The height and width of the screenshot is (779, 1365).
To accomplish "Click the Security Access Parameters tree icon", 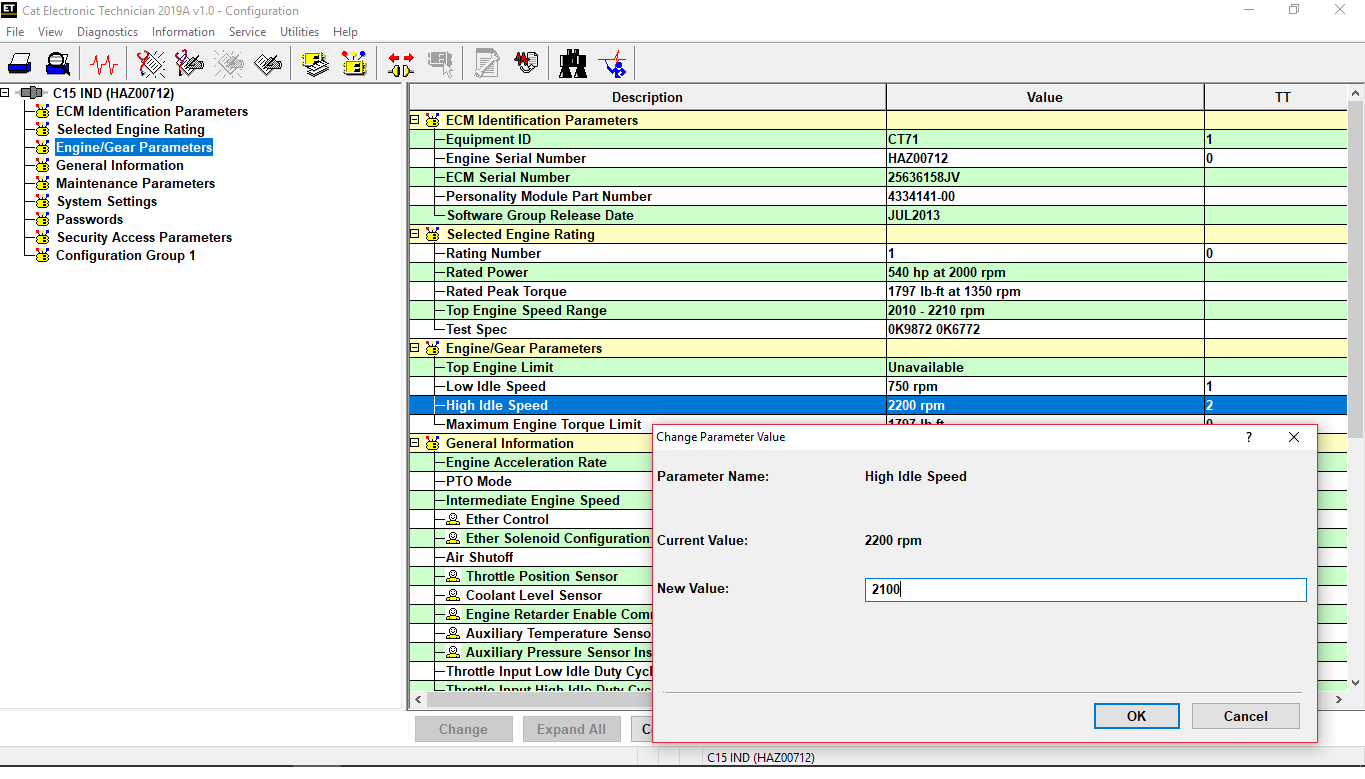I will [42, 238].
